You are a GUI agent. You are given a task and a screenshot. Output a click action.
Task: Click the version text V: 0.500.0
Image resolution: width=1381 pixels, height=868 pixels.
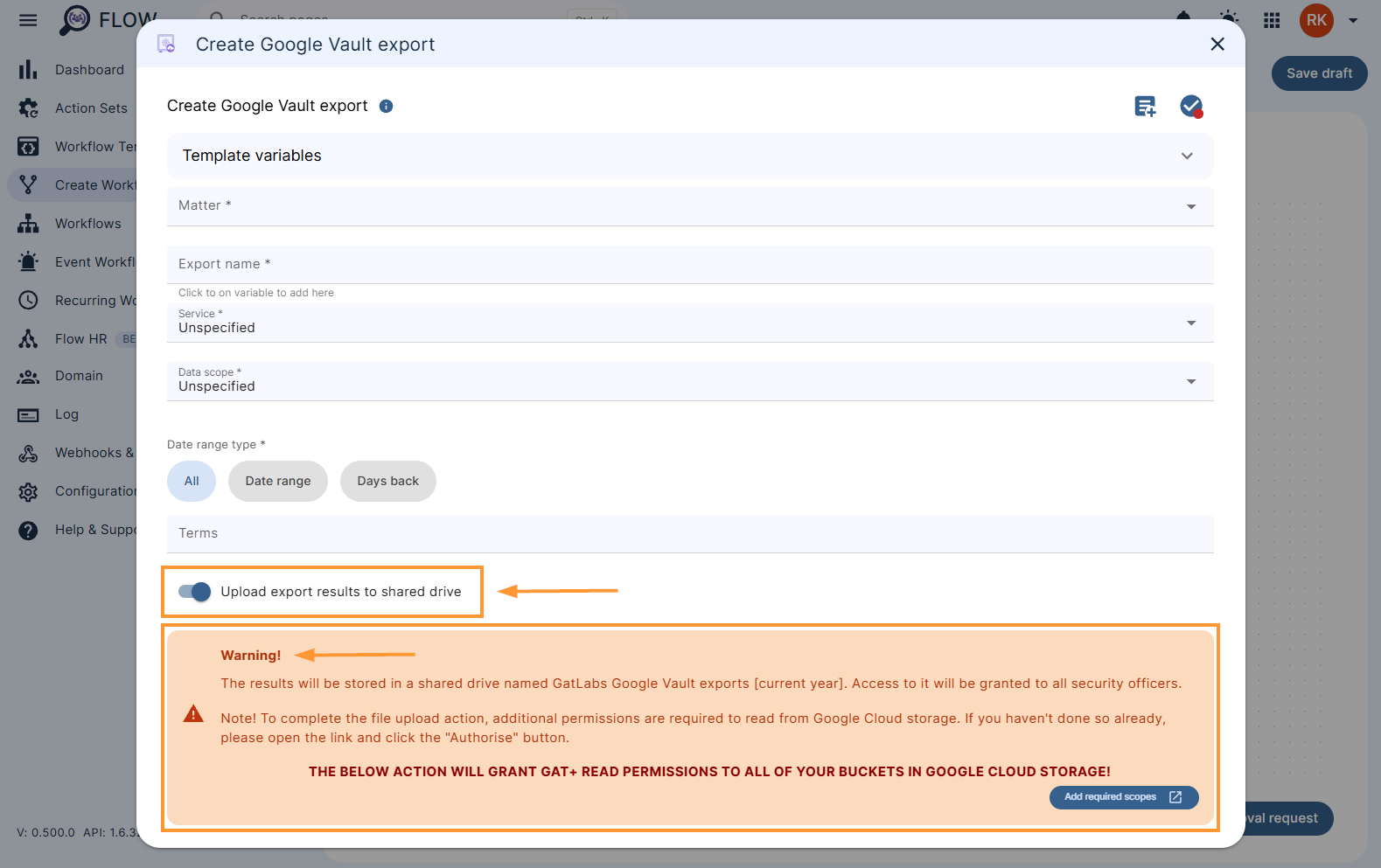click(x=45, y=832)
